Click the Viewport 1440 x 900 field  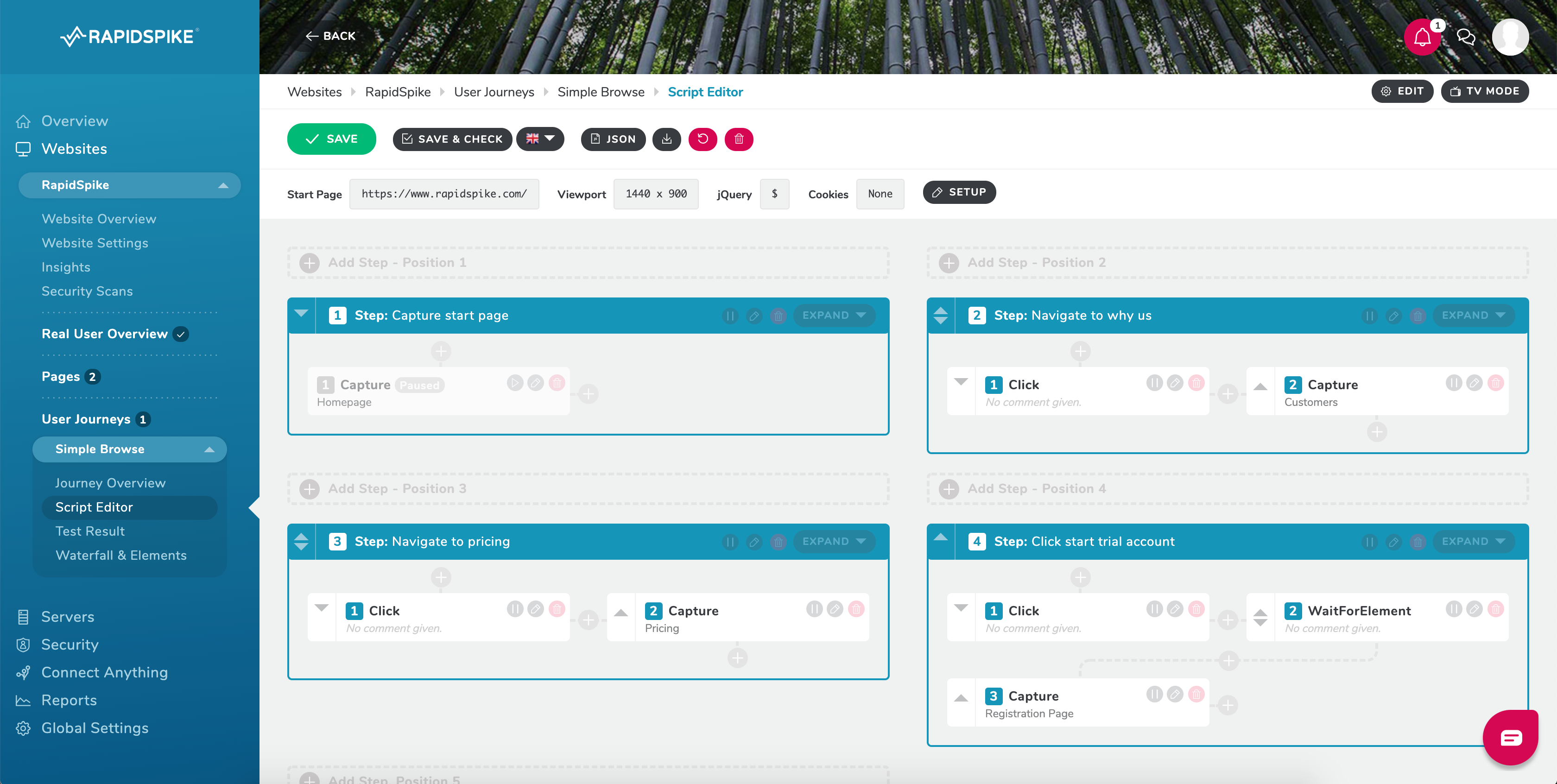[x=656, y=194]
